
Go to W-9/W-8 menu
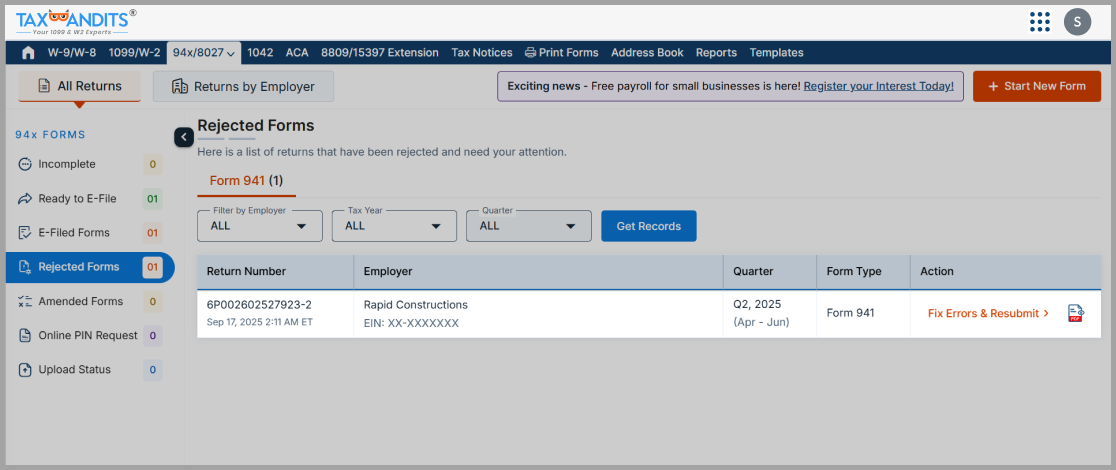point(72,53)
